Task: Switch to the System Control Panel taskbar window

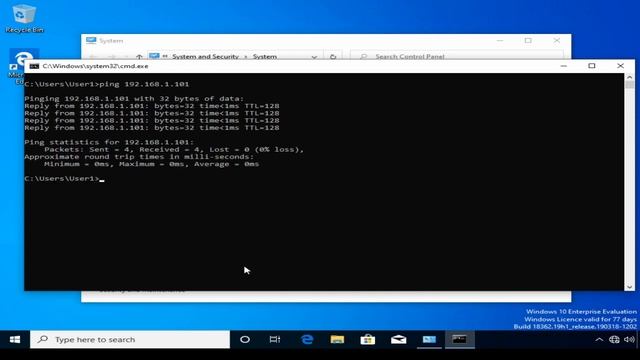Action: coord(429,340)
